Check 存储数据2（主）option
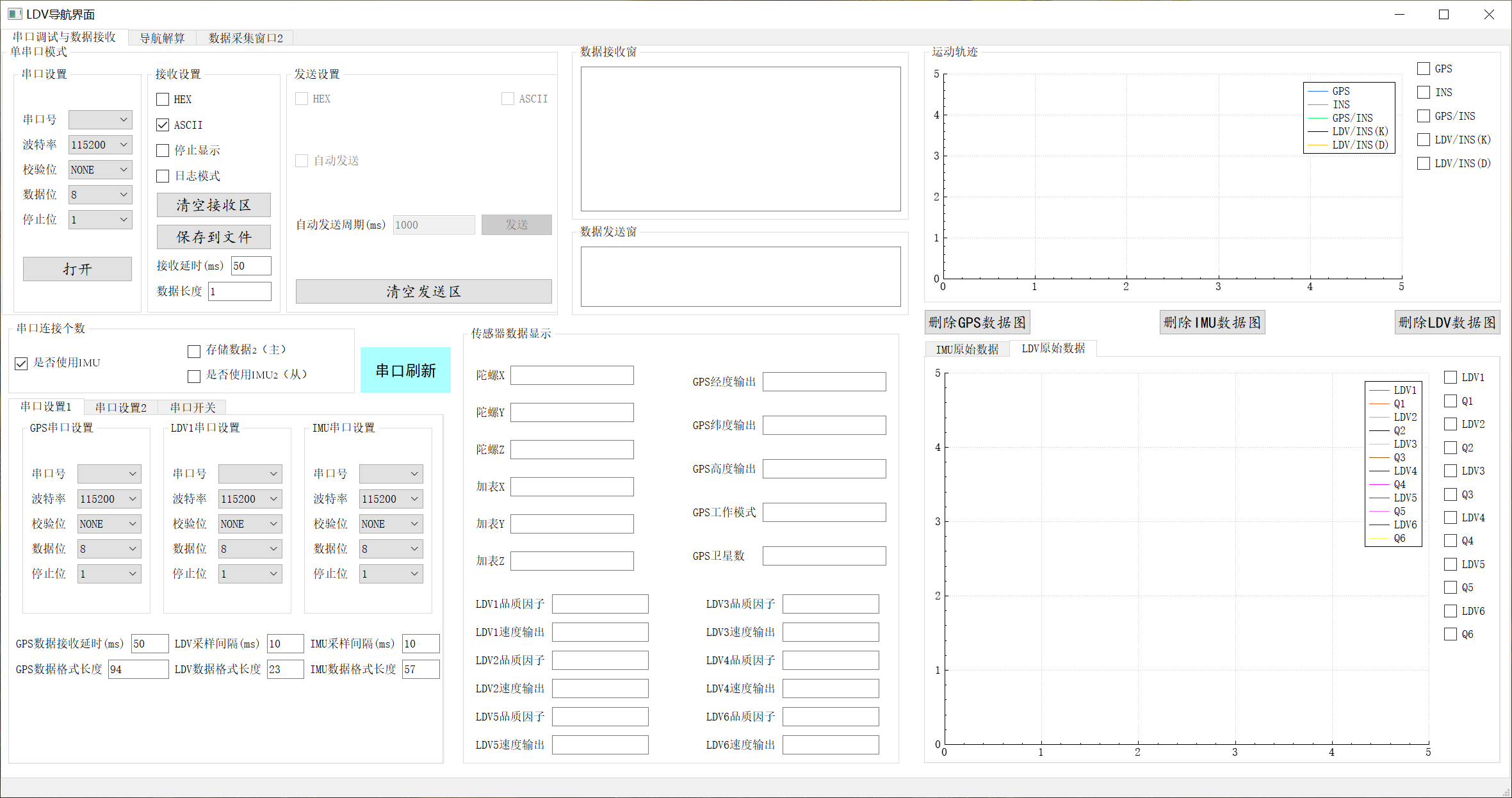This screenshot has width=1512, height=798. [x=194, y=350]
